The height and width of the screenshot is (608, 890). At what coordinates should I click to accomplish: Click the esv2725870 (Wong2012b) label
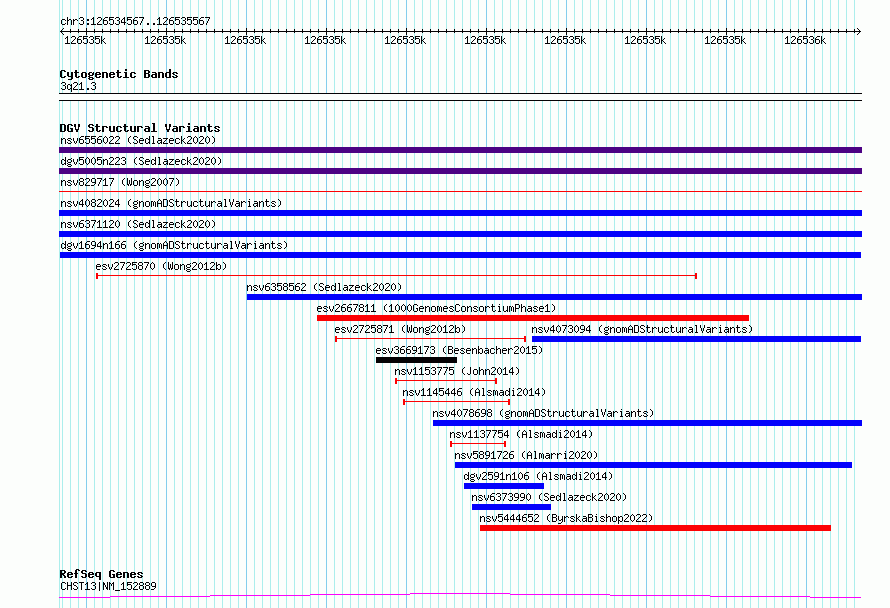pos(161,266)
